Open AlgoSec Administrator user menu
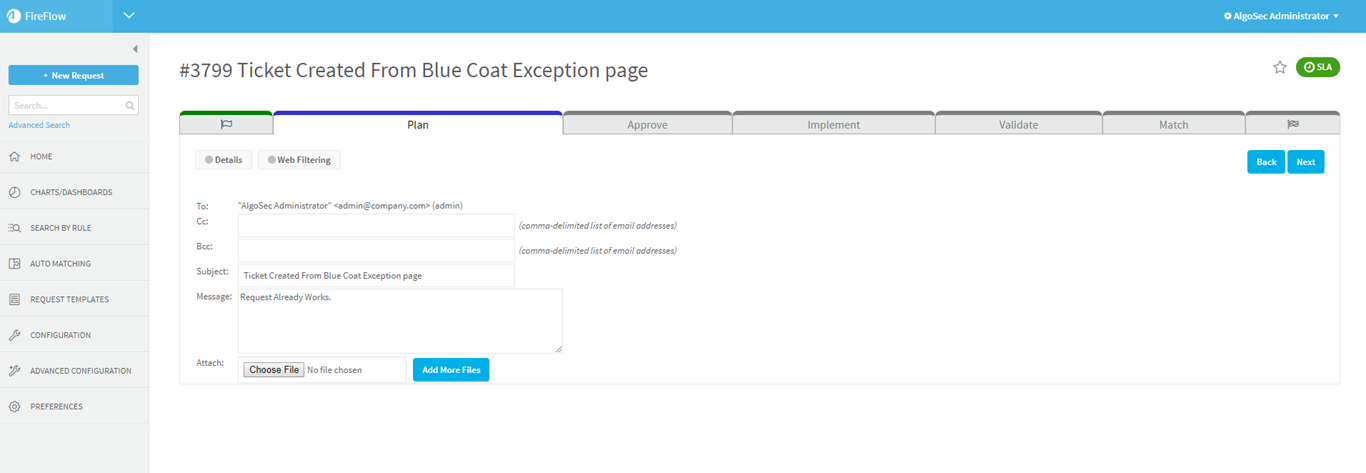Image resolution: width=1366 pixels, height=473 pixels. tap(1281, 16)
